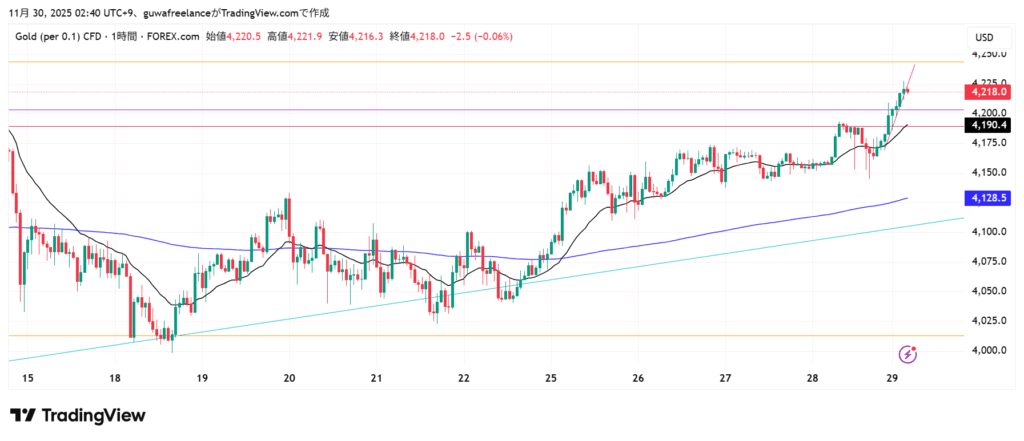The image size is (1024, 441).
Task: Click the blue 4,128.5 price label
Action: [x=988, y=200]
